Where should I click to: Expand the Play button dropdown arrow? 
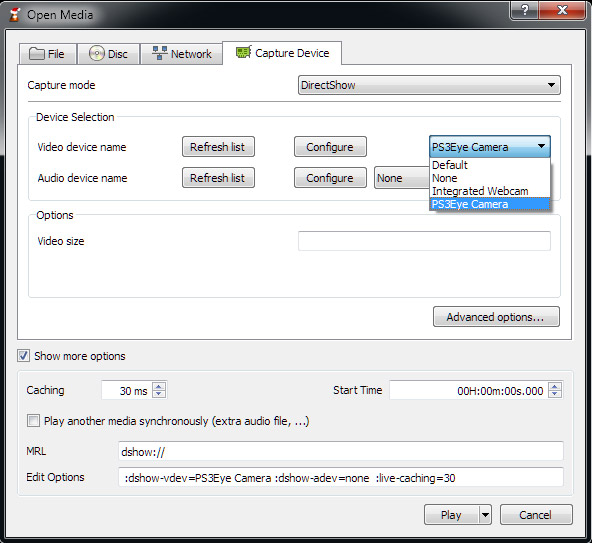485,515
